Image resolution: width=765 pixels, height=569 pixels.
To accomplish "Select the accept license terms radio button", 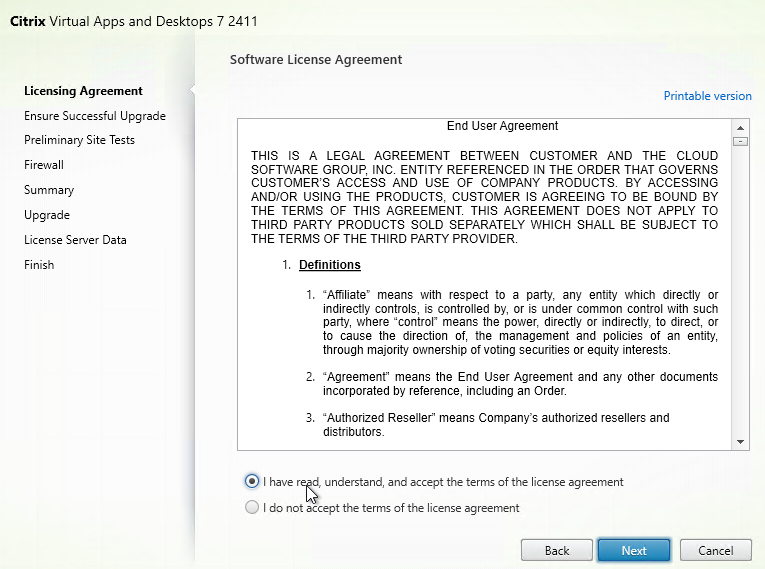I will coord(252,482).
